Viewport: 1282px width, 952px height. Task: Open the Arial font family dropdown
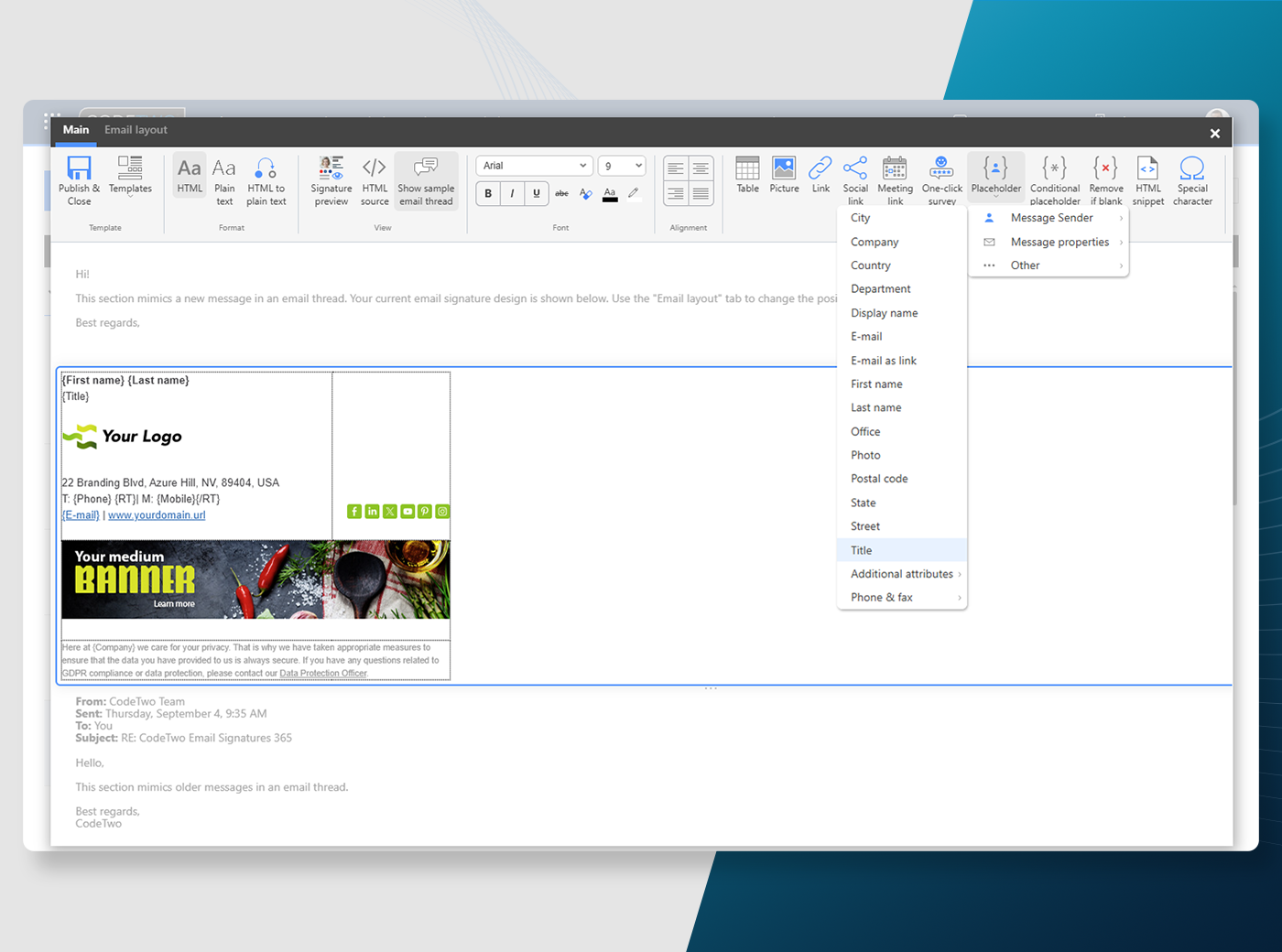(x=534, y=166)
